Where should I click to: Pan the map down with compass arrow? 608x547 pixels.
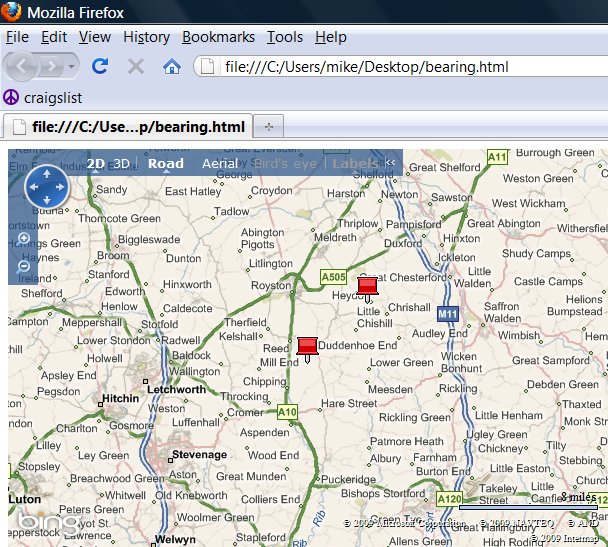click(47, 200)
